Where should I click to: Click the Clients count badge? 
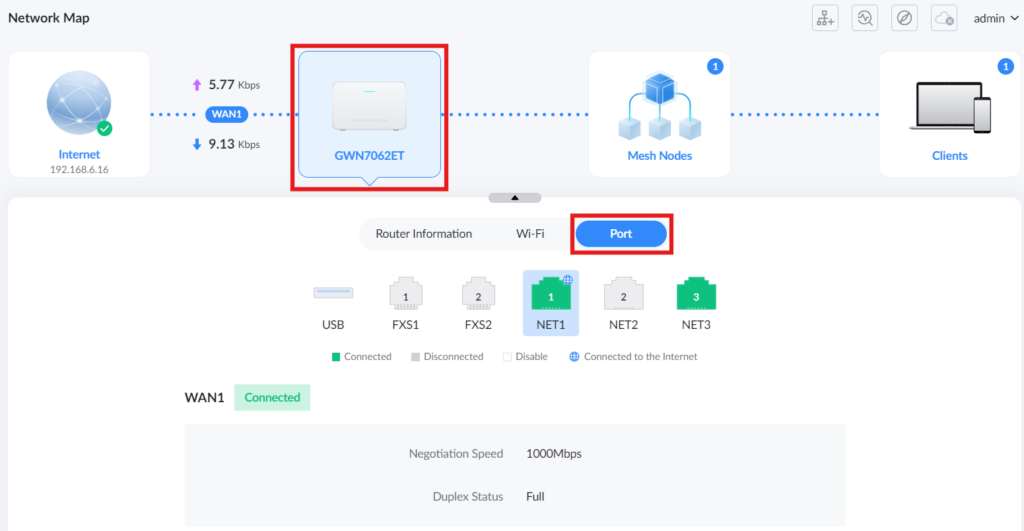pyautogui.click(x=1006, y=66)
